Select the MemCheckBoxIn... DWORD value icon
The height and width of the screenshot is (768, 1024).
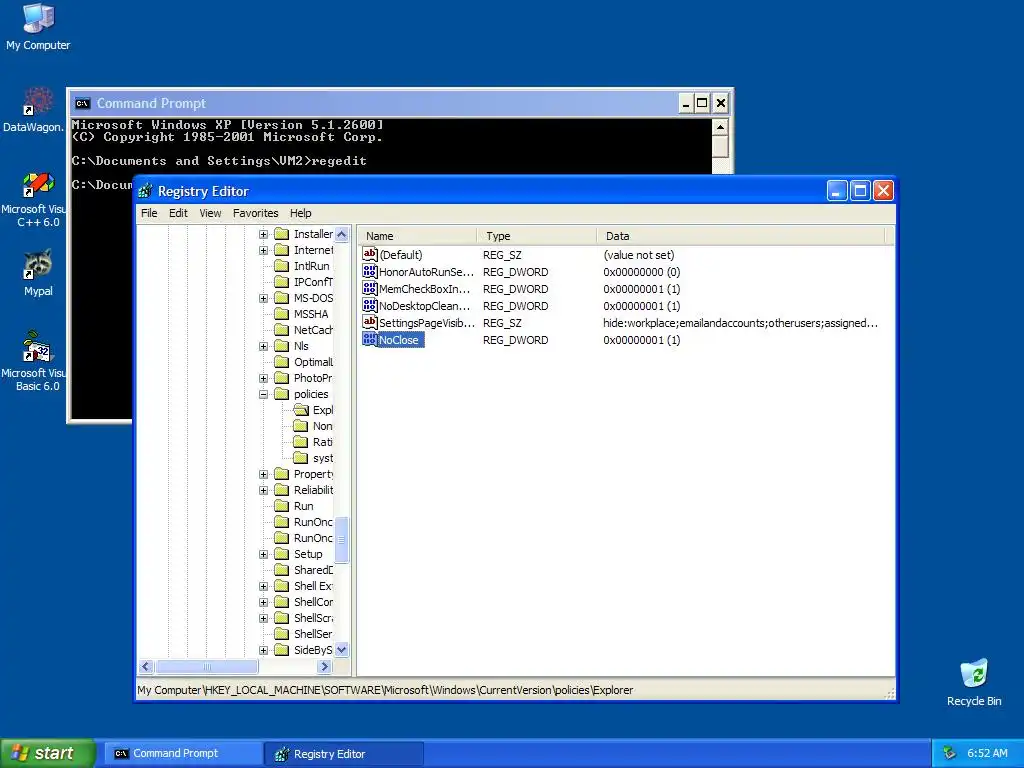pos(370,288)
